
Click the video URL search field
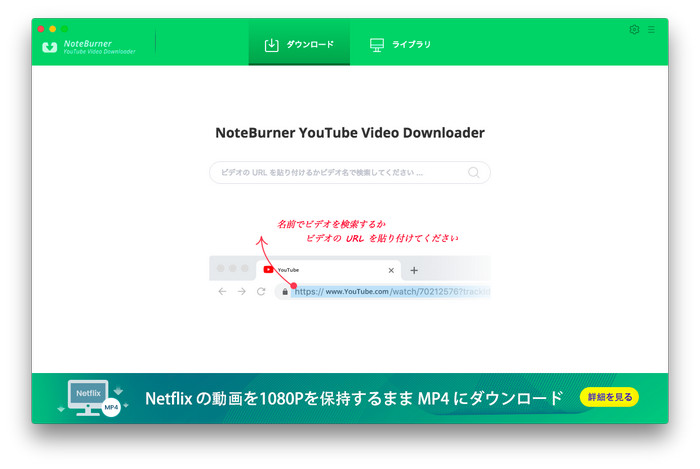350,172
